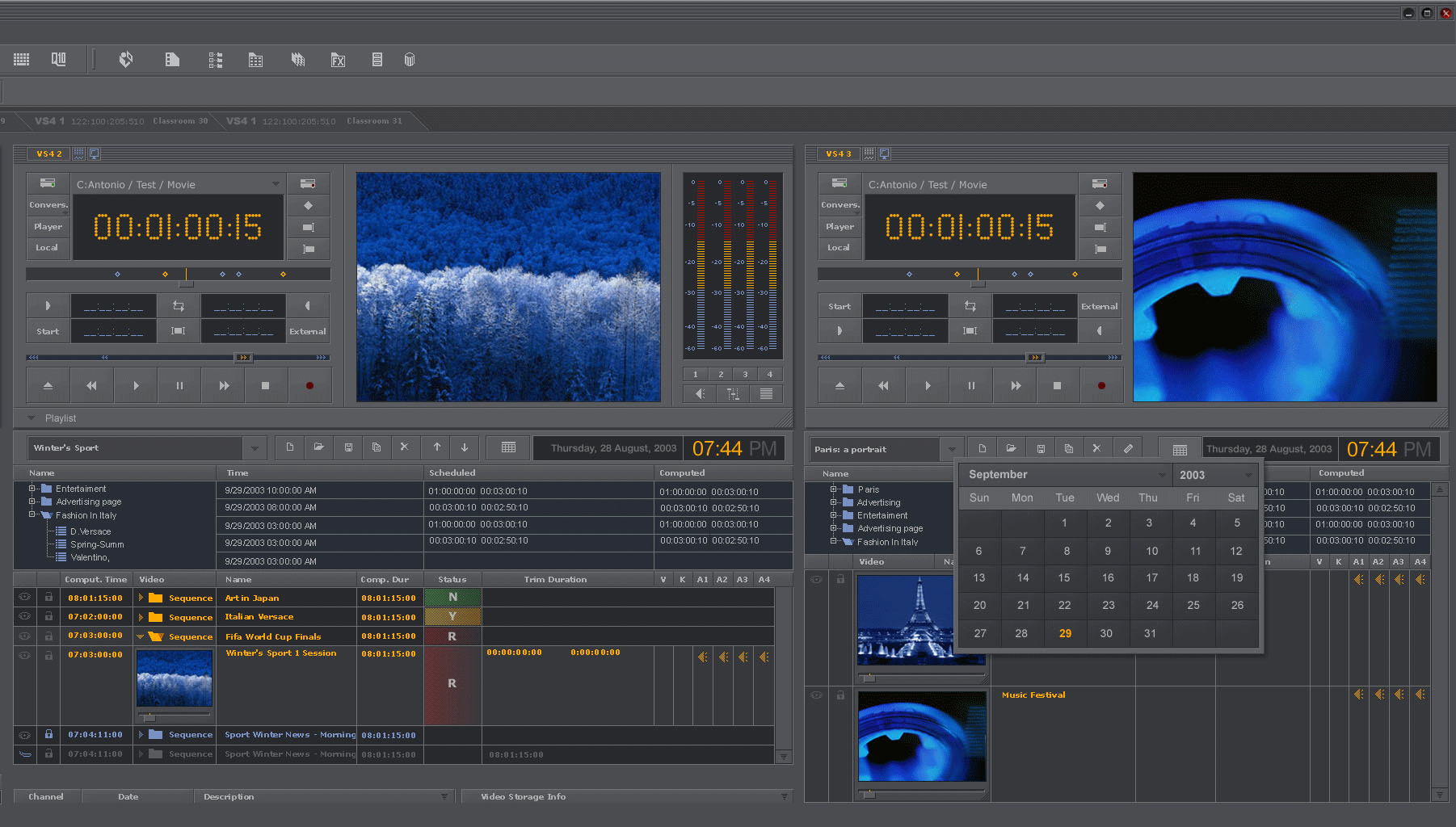
Task: Click the External button in VS4 2
Action: [x=308, y=331]
